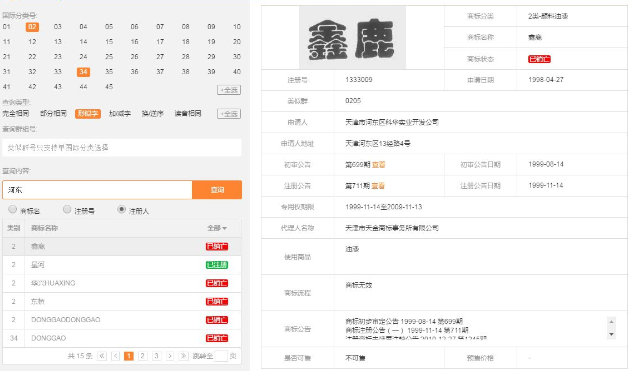Open the 全部 status filter dropdown
Viewport: 629px width, 371px height.
[x=217, y=228]
